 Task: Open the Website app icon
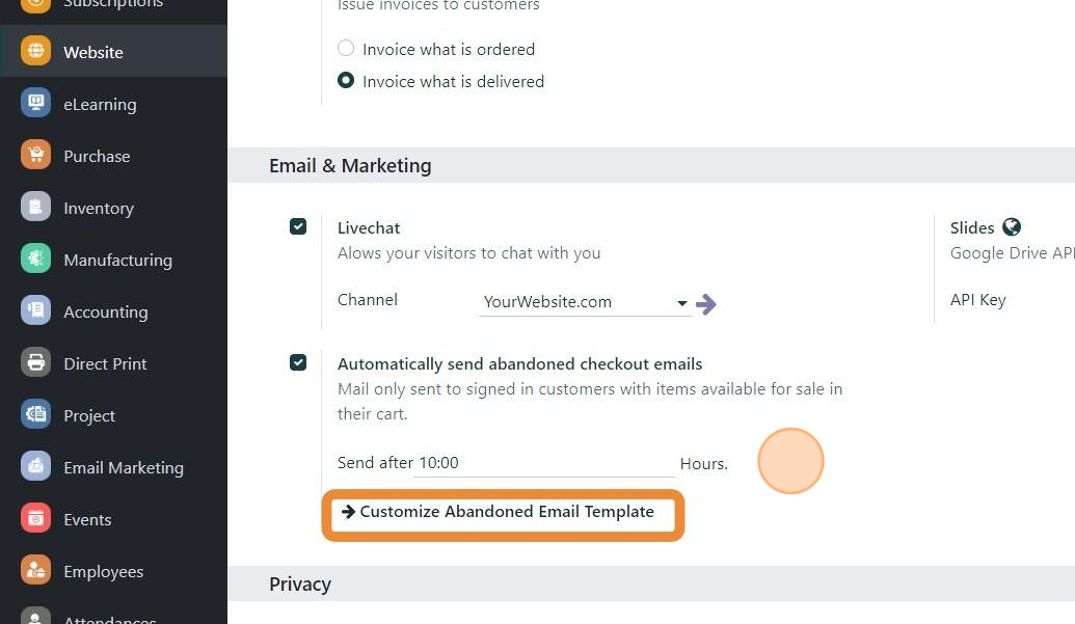pos(36,52)
